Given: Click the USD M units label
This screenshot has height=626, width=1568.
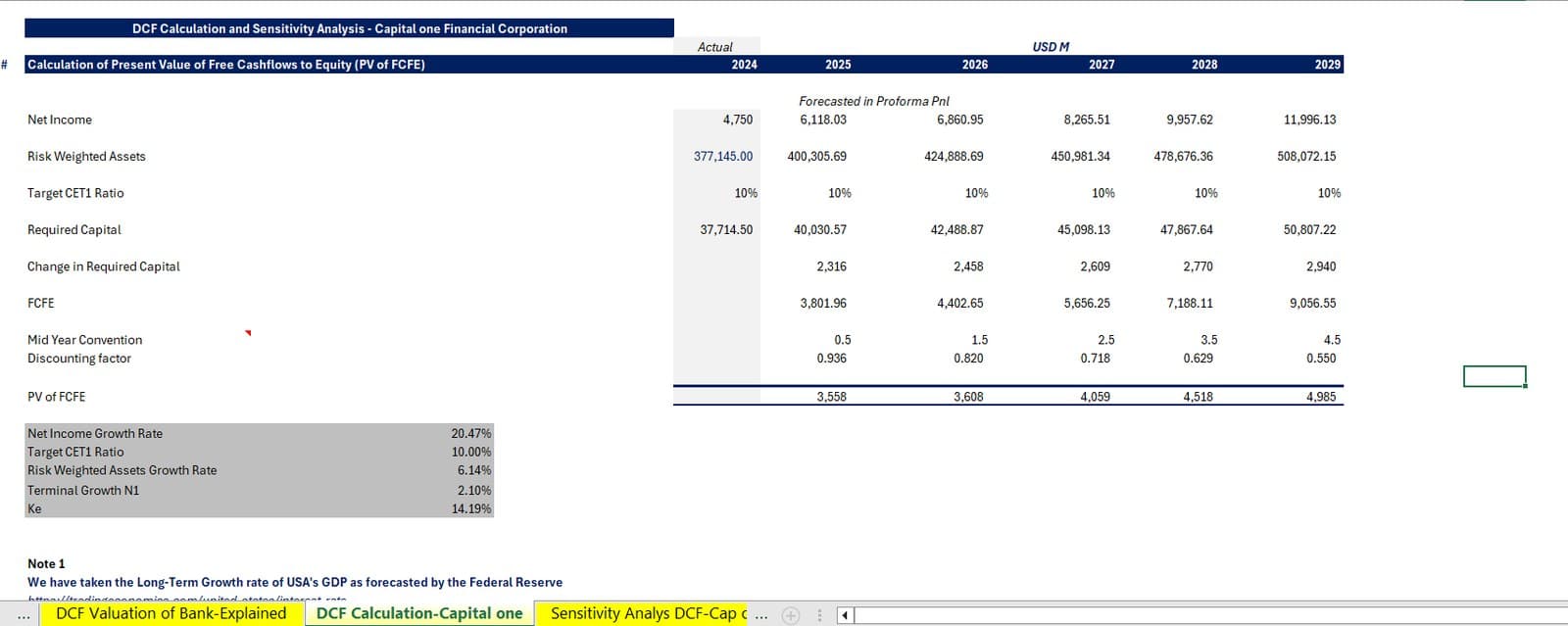Looking at the screenshot, I should coord(1051,47).
